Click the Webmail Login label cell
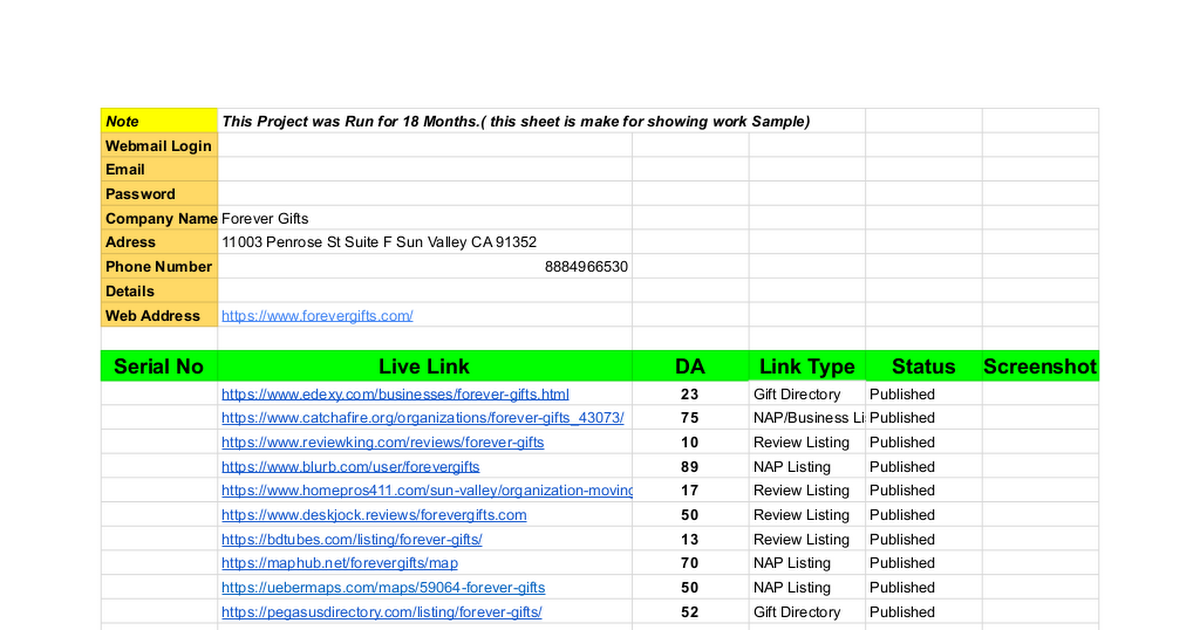 pos(159,146)
